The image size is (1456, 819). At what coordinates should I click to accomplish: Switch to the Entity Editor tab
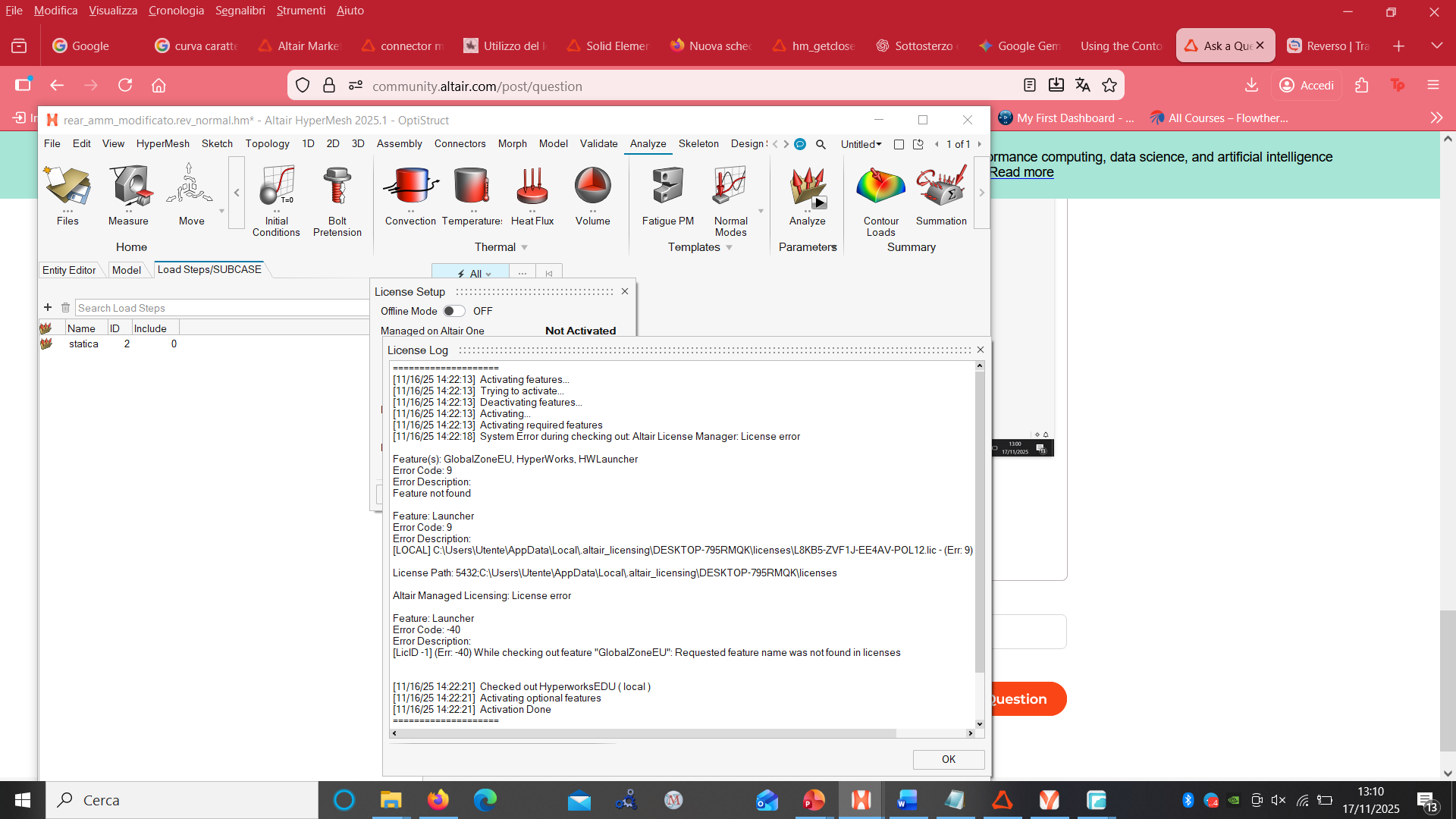tap(69, 270)
